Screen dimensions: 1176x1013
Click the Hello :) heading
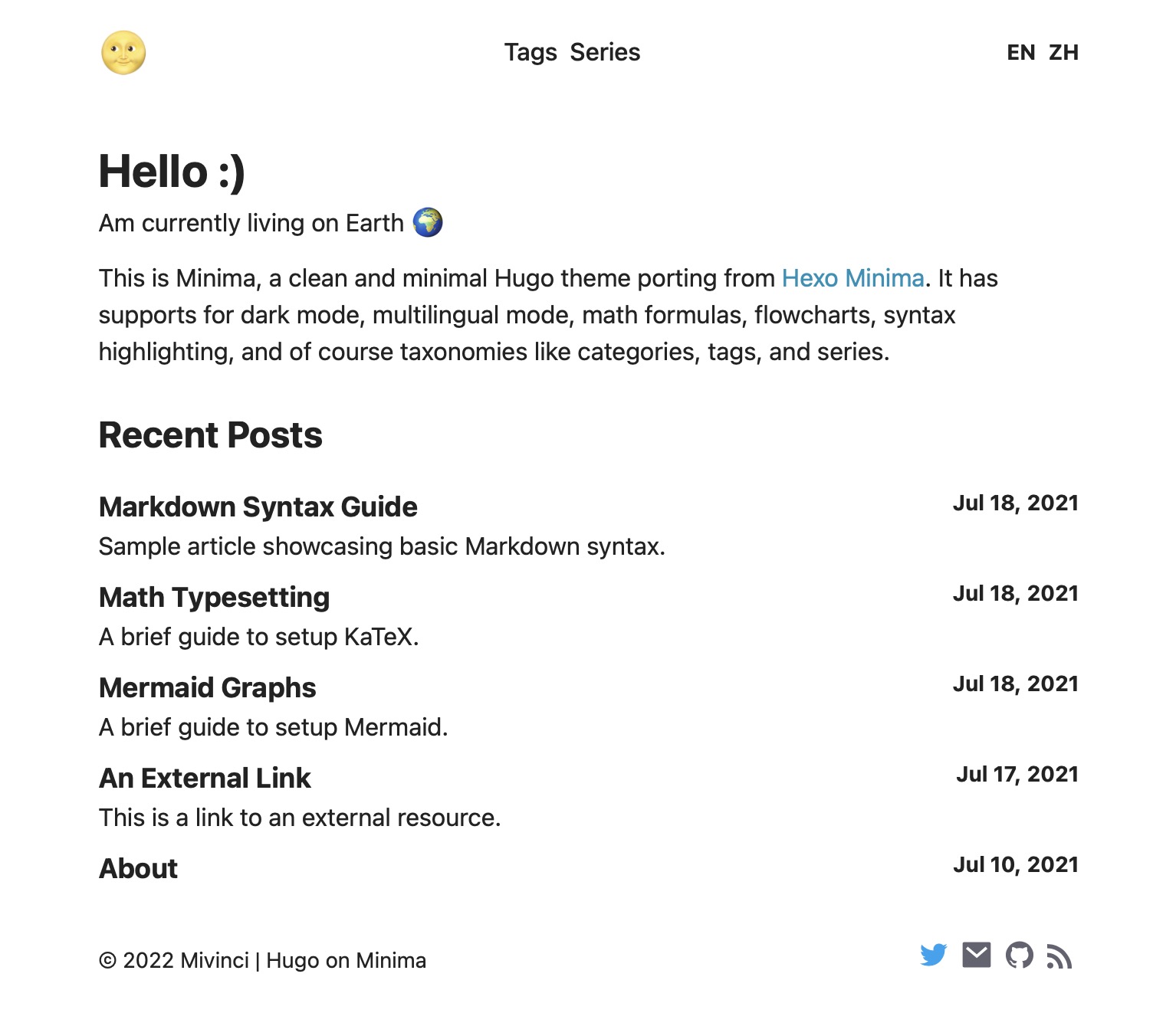tap(172, 171)
